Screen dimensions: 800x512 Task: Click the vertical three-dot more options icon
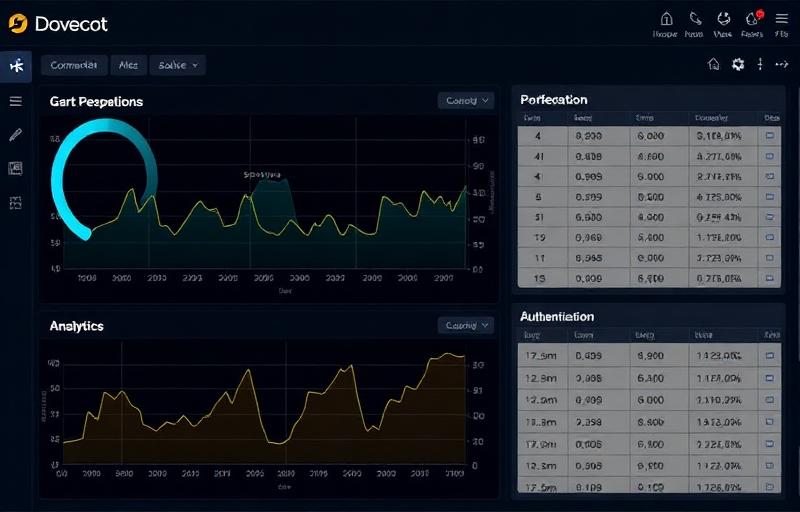coord(760,64)
